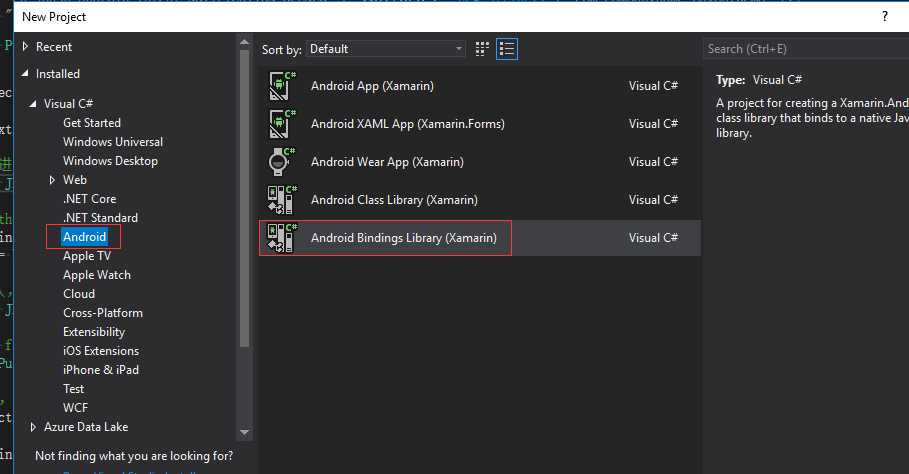Collapse the Installed node
Image resolution: width=909 pixels, height=474 pixels.
pos(25,74)
